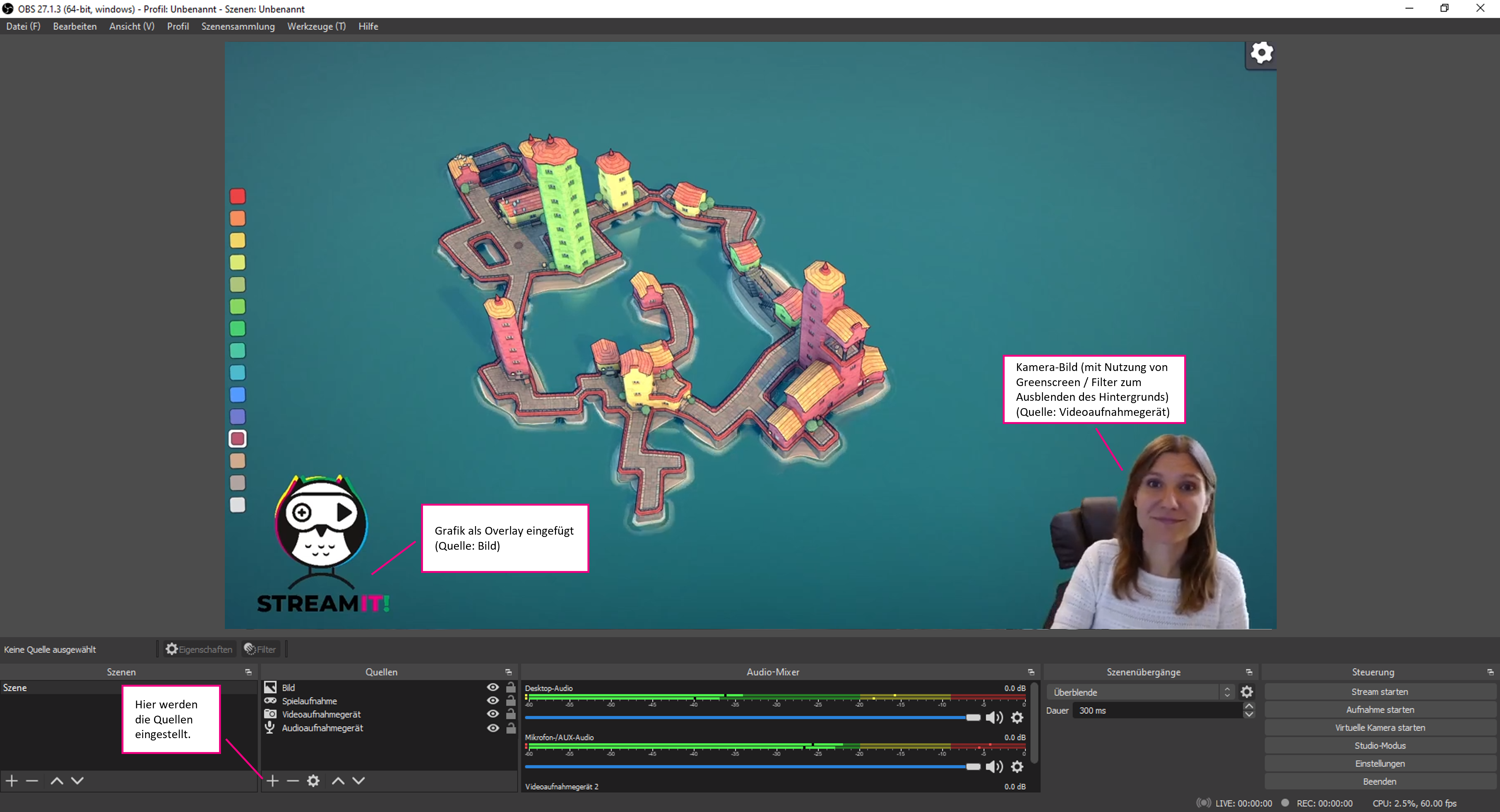Open source properties gear in Quellen toolbar

click(313, 781)
